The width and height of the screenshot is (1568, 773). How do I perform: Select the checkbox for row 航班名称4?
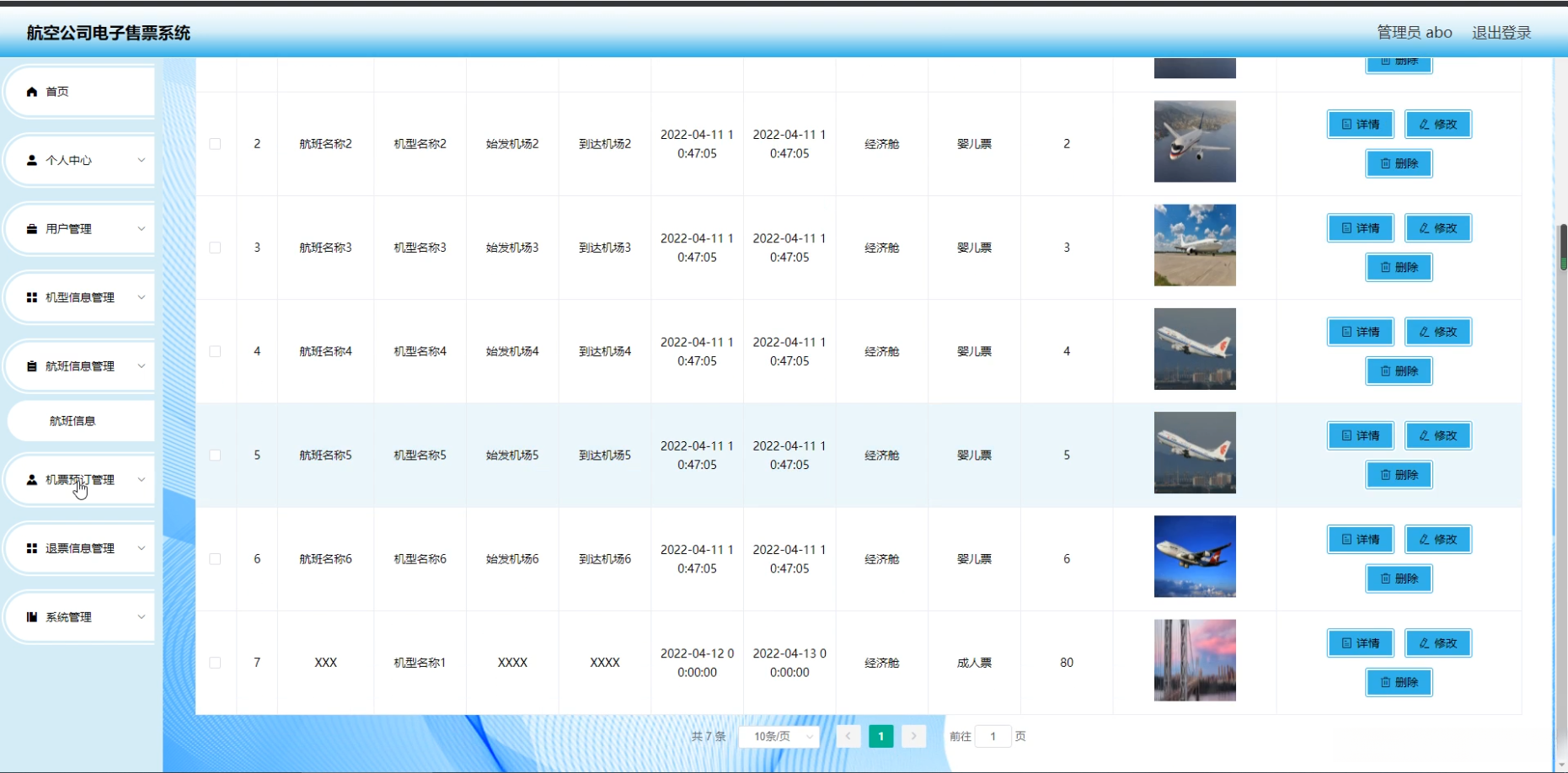click(215, 351)
